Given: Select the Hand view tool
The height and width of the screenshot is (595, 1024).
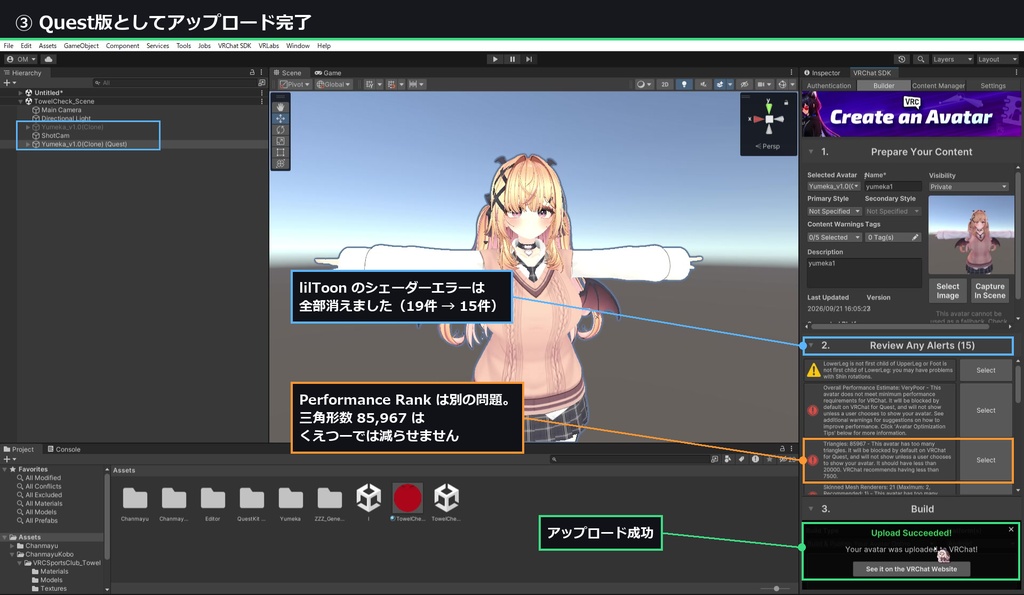Looking at the screenshot, I should tap(280, 106).
